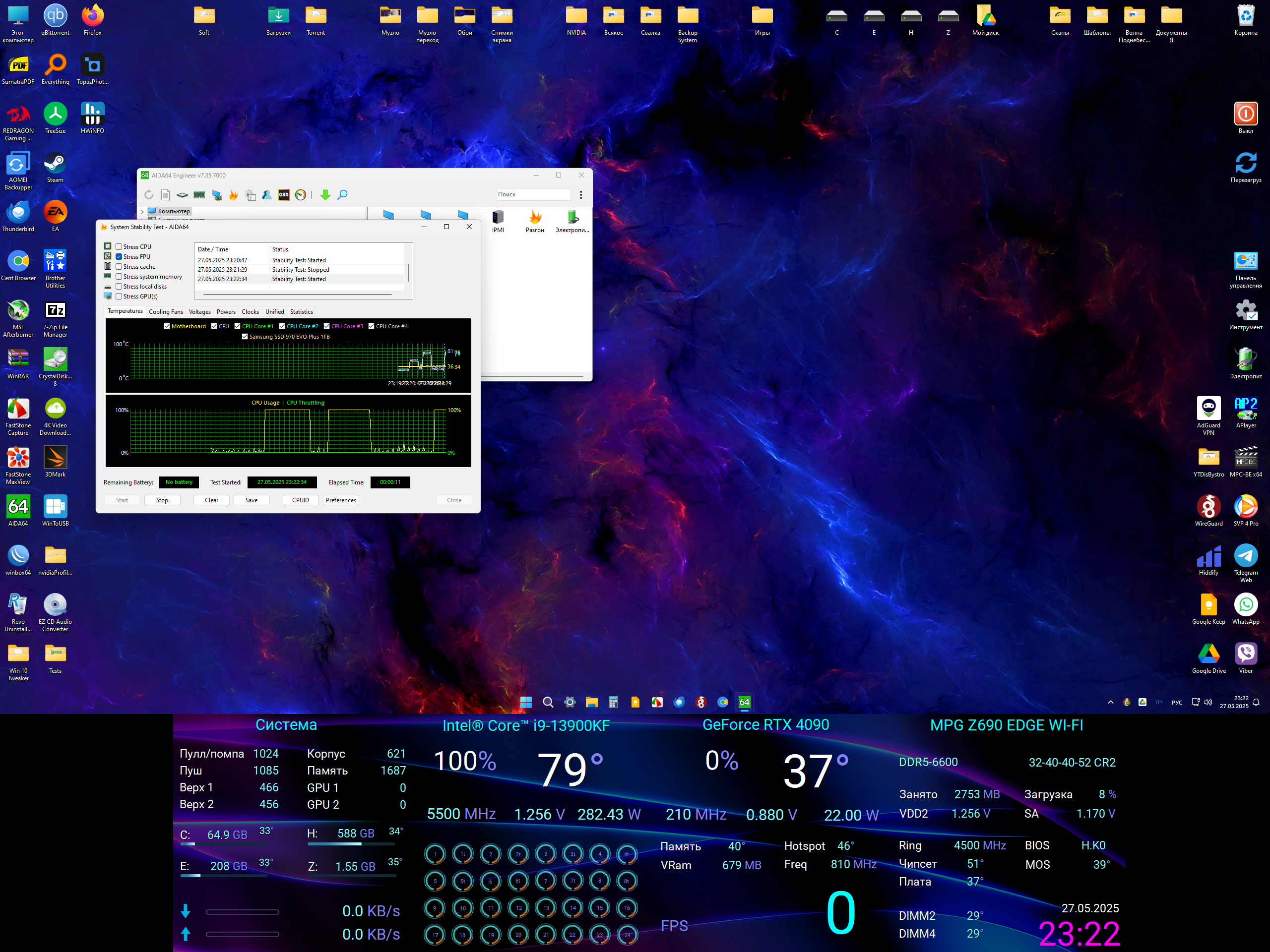Click the OSD panel toolbar icon
1270x952 pixels.
point(284,195)
